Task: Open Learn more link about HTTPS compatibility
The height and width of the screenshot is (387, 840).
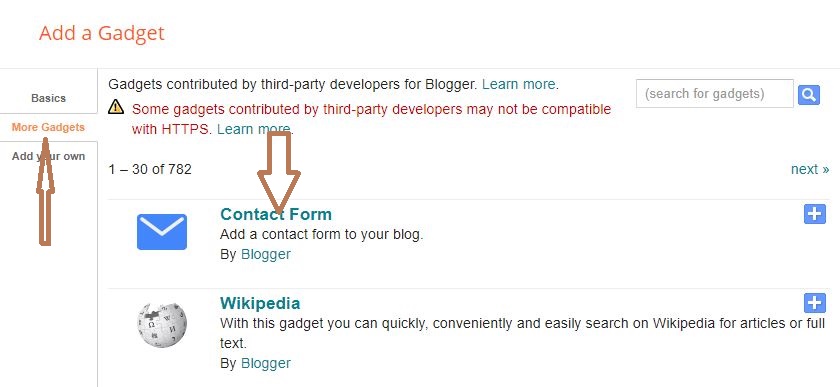Action: [254, 129]
